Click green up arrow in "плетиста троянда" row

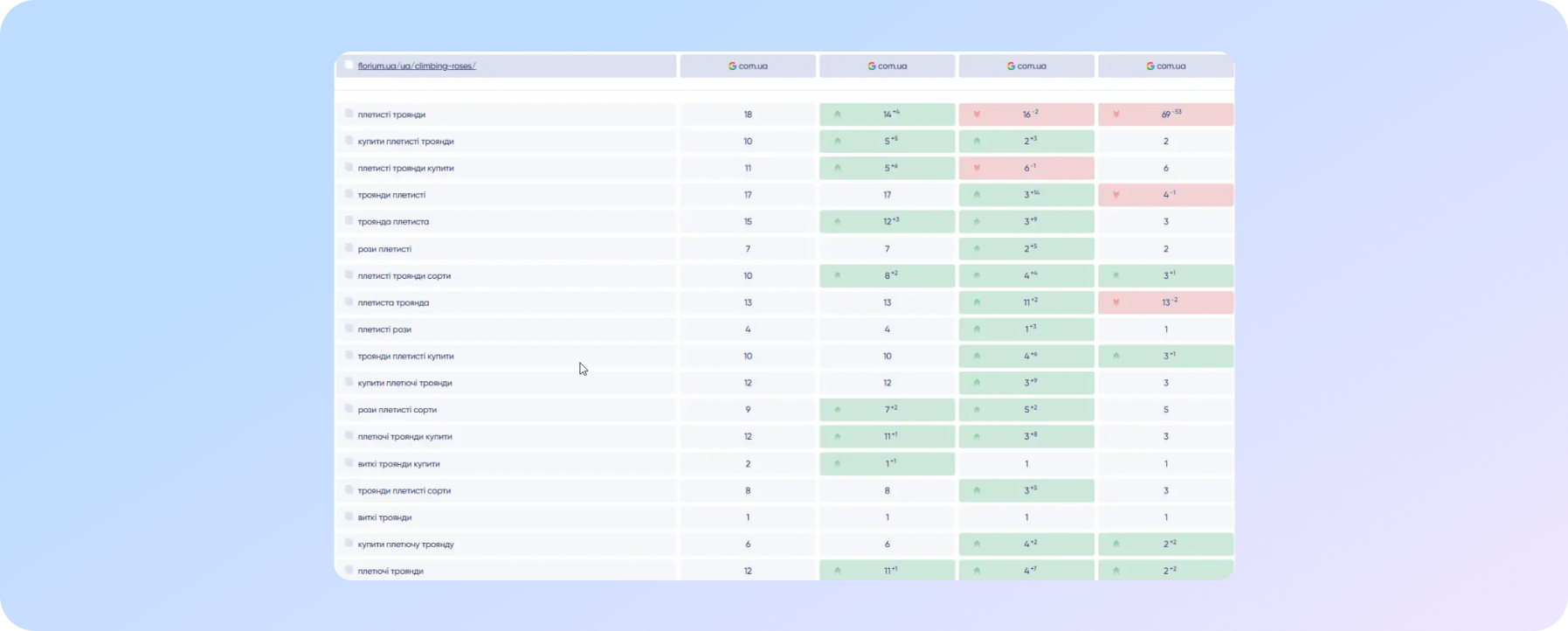[x=977, y=302]
